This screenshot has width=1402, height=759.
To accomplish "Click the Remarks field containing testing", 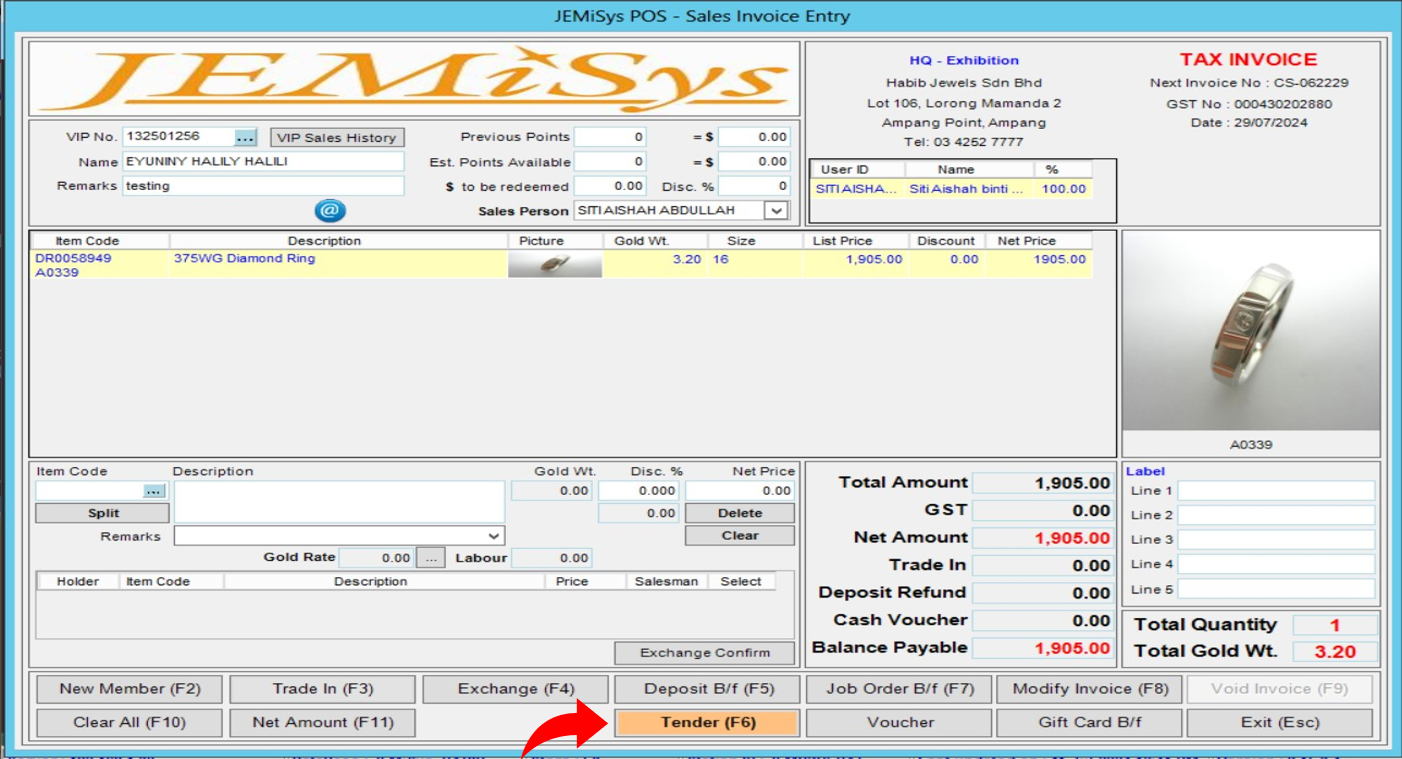I will click(263, 186).
